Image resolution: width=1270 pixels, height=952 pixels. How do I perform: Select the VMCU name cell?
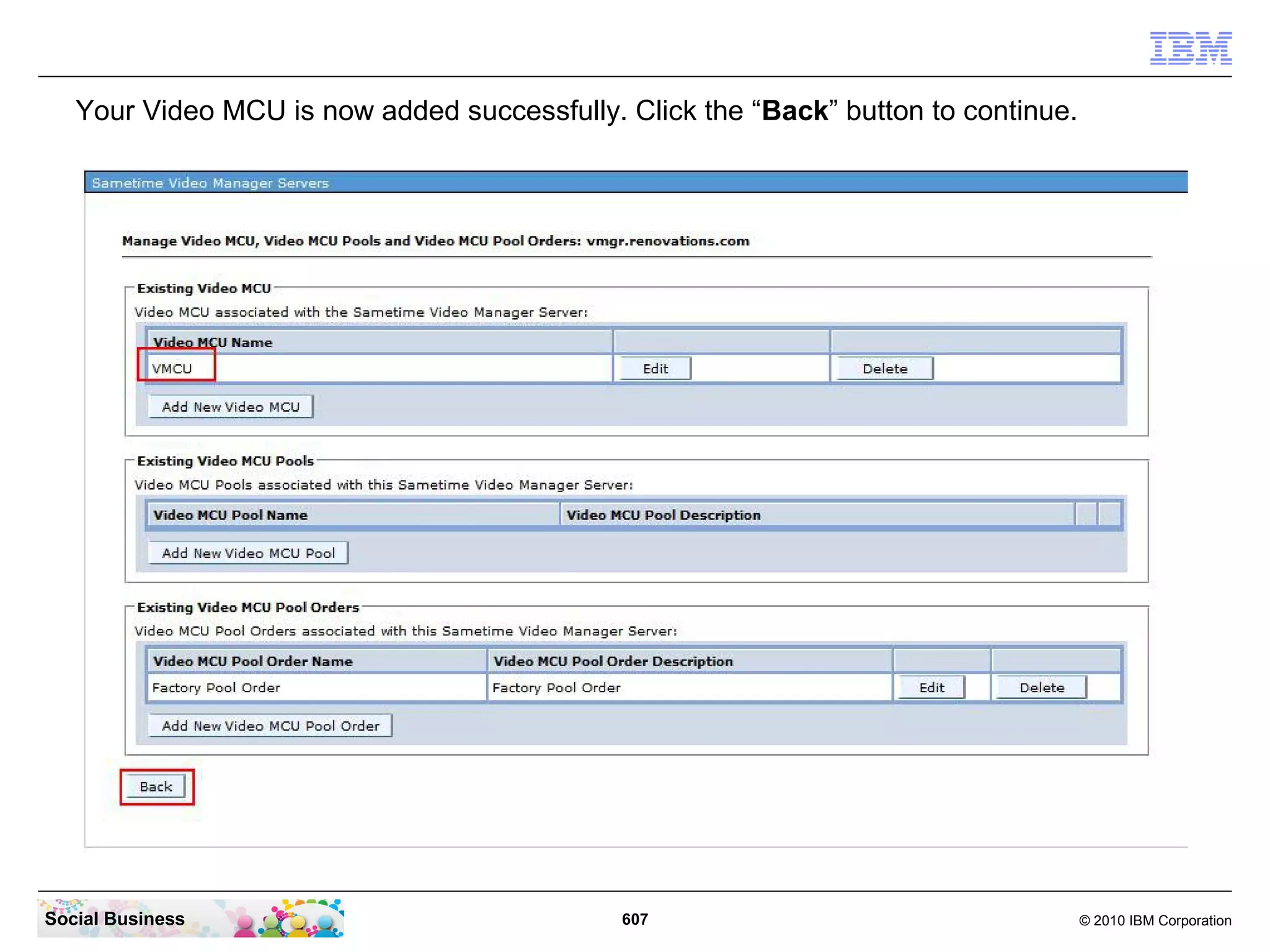380,369
